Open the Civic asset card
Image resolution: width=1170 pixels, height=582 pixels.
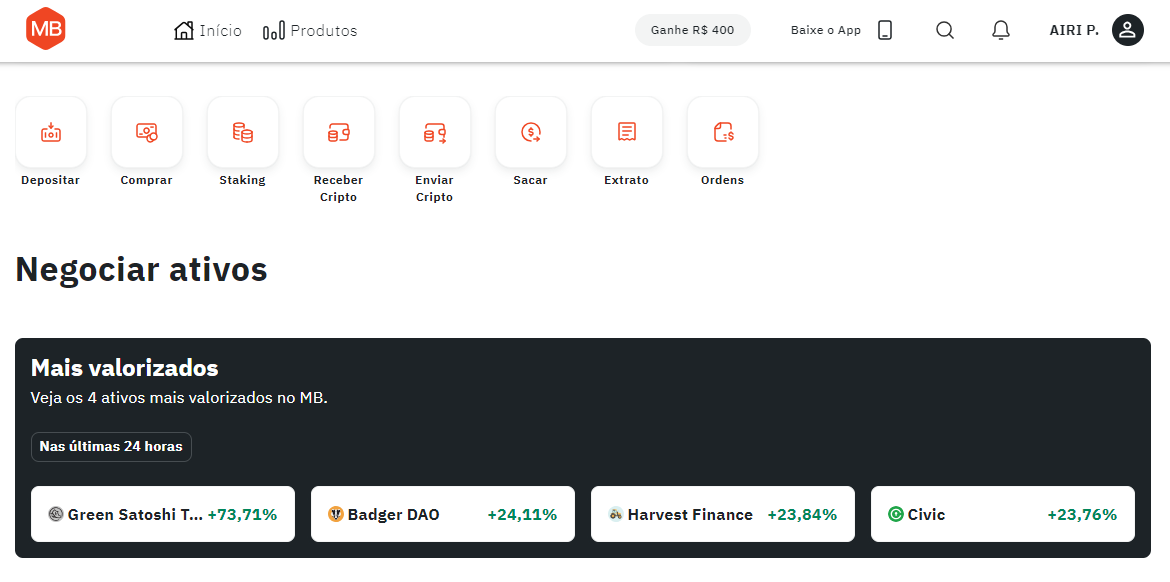point(1003,514)
